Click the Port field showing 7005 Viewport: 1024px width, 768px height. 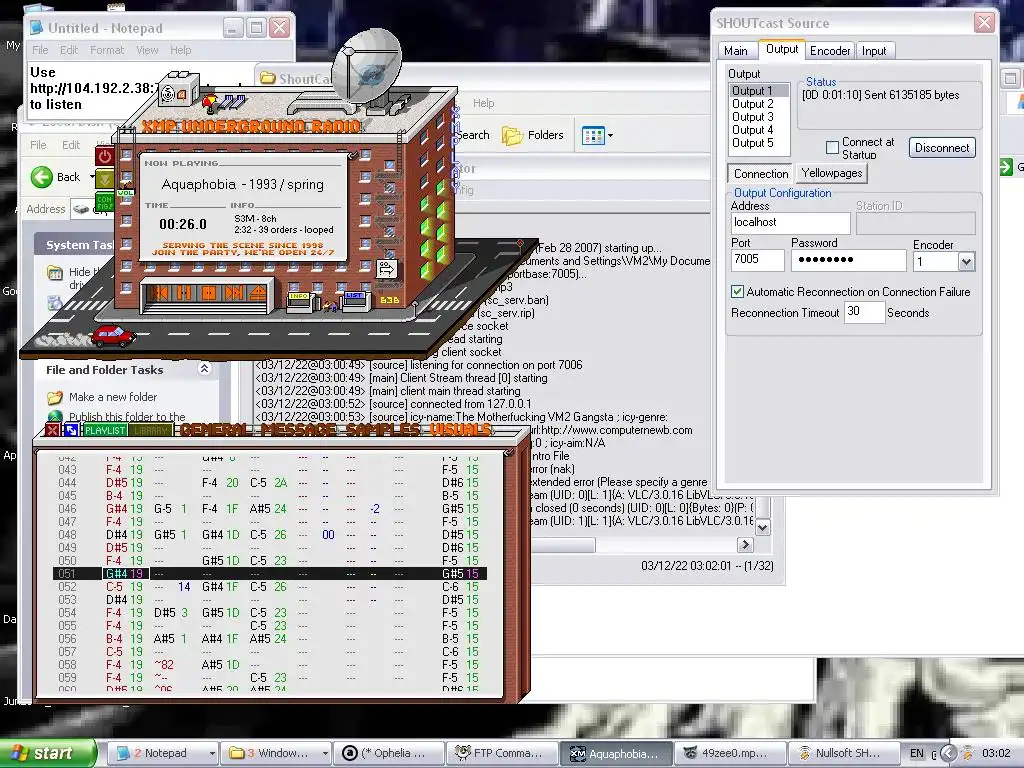(758, 260)
